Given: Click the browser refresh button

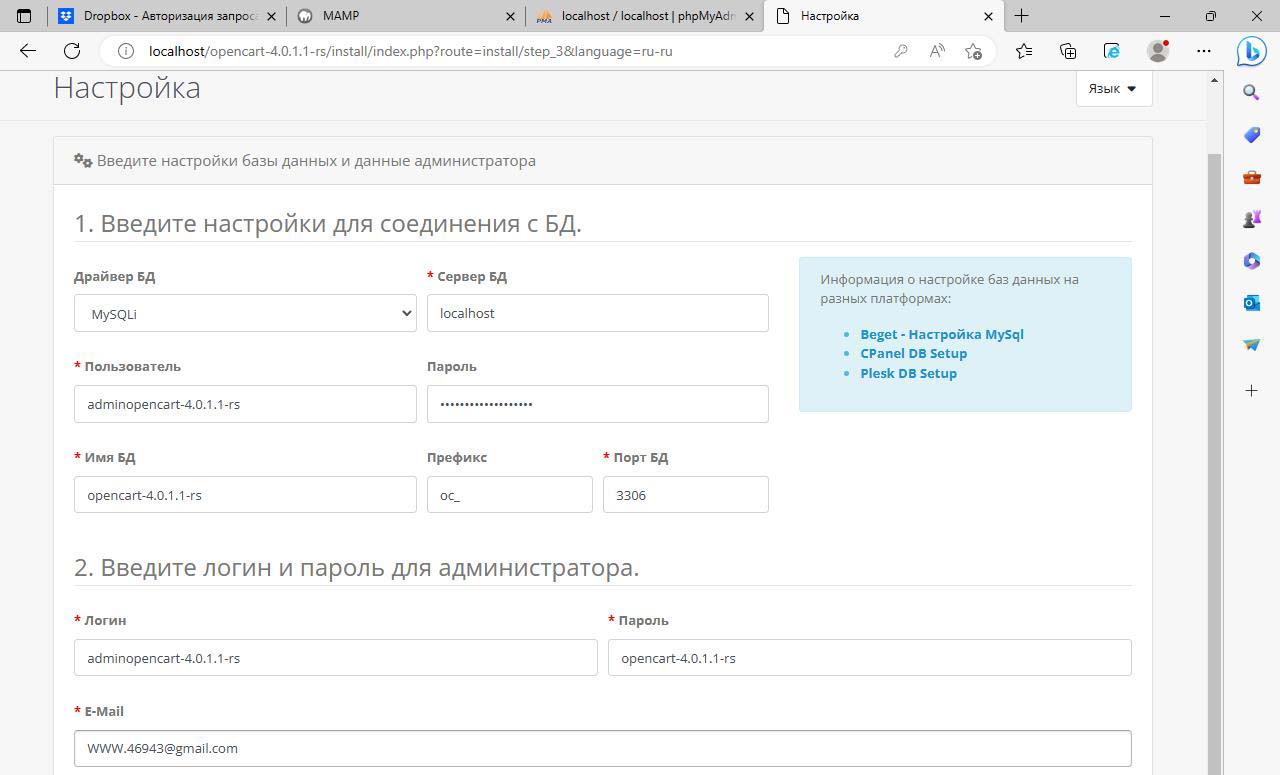Looking at the screenshot, I should point(72,51).
